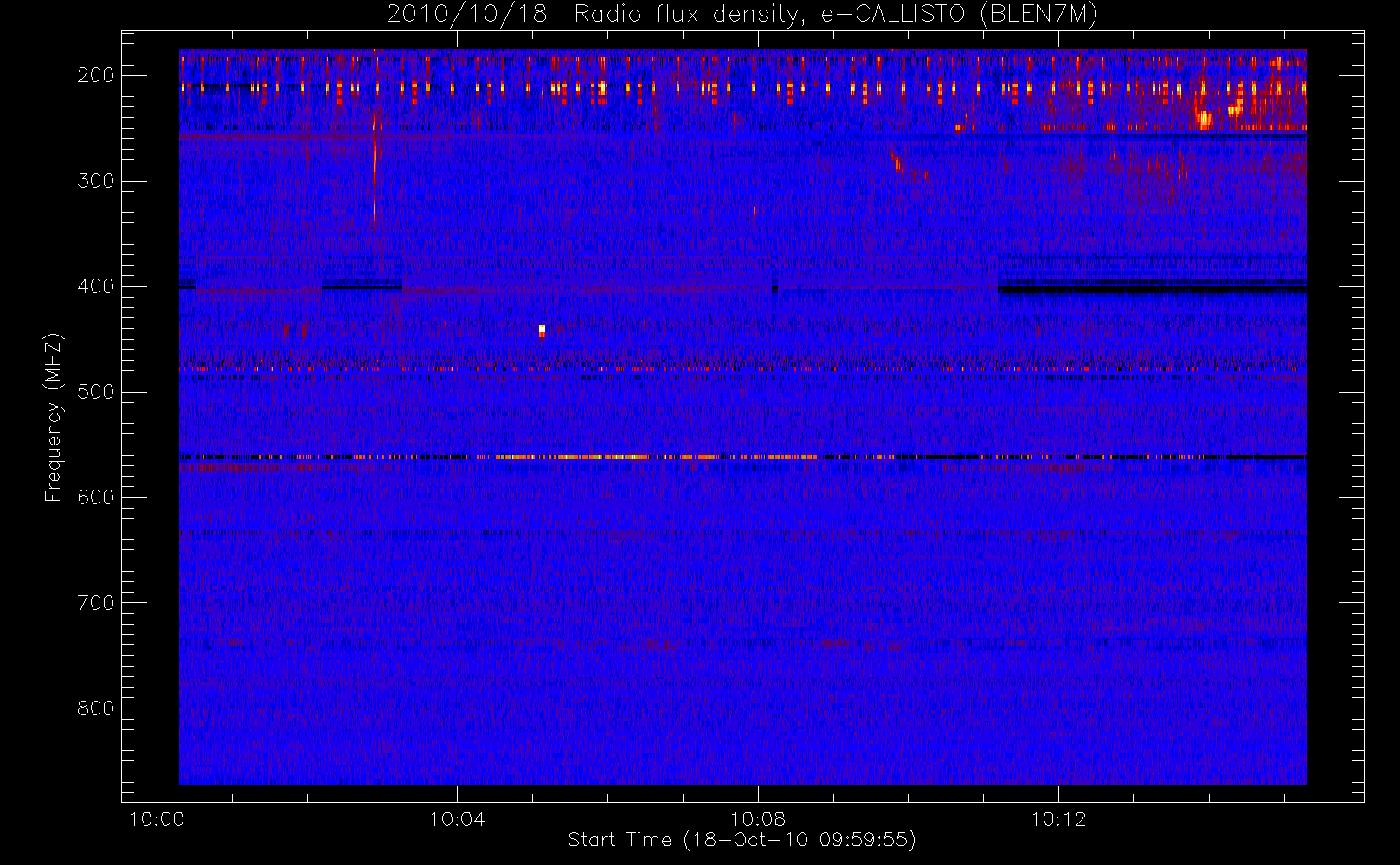
Task: Click the 'Frequency (MHZ)' axis label
Action: point(54,418)
